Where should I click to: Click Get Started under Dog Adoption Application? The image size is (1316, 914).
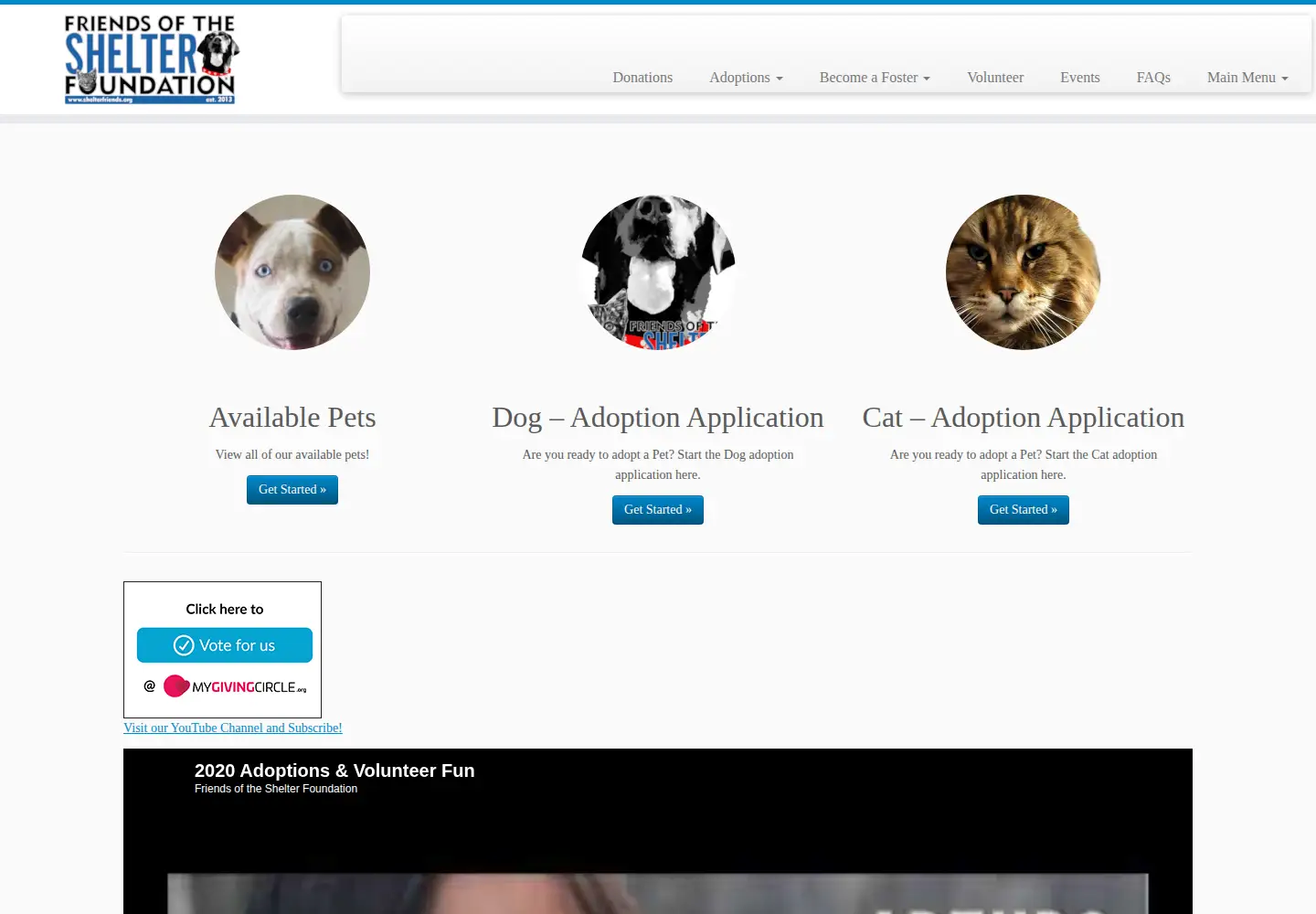point(658,510)
